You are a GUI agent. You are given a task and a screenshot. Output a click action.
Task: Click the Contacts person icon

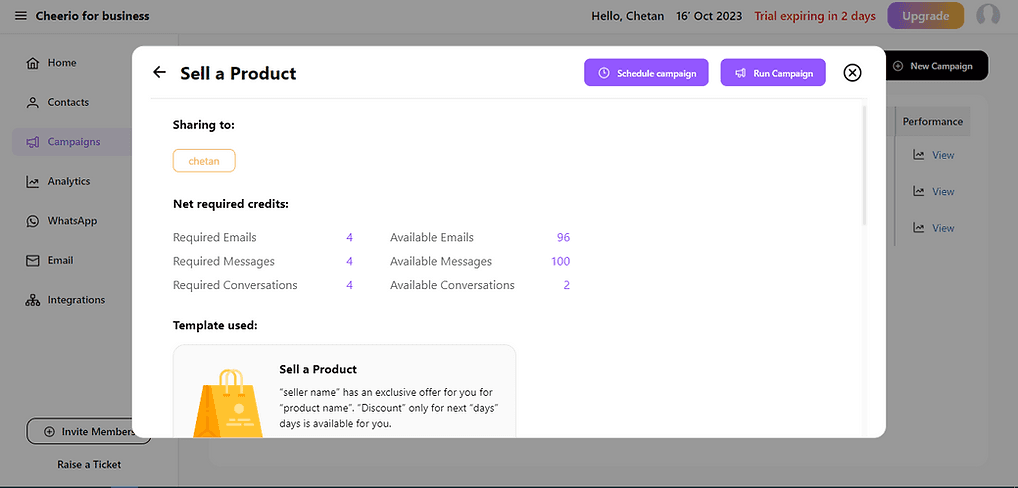pos(32,103)
